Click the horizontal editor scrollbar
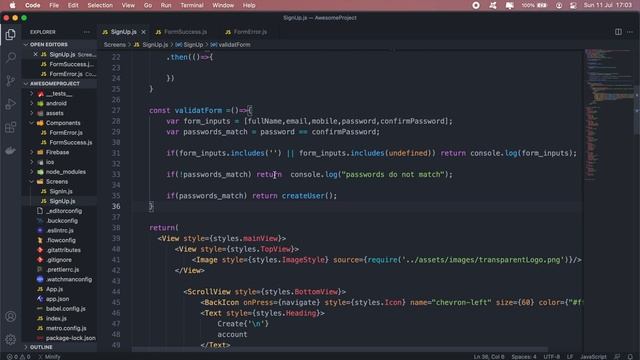 tap(340, 349)
